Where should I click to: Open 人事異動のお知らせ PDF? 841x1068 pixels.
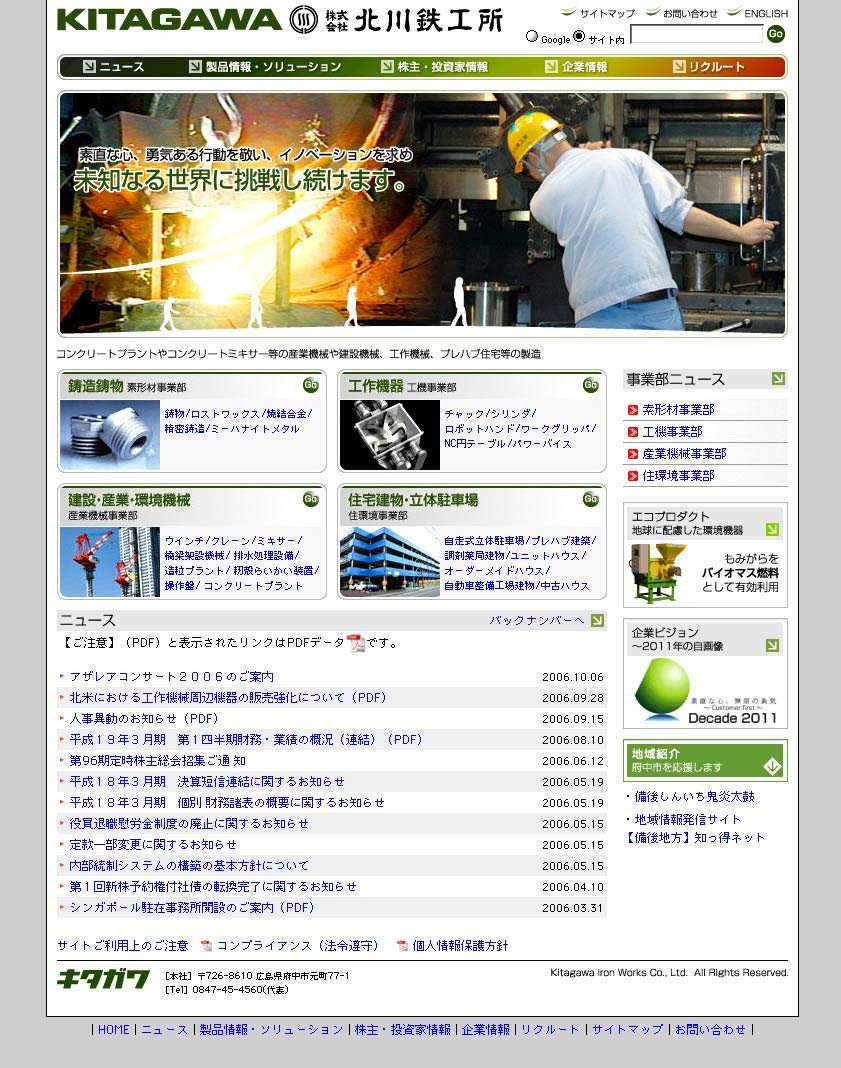click(x=144, y=719)
